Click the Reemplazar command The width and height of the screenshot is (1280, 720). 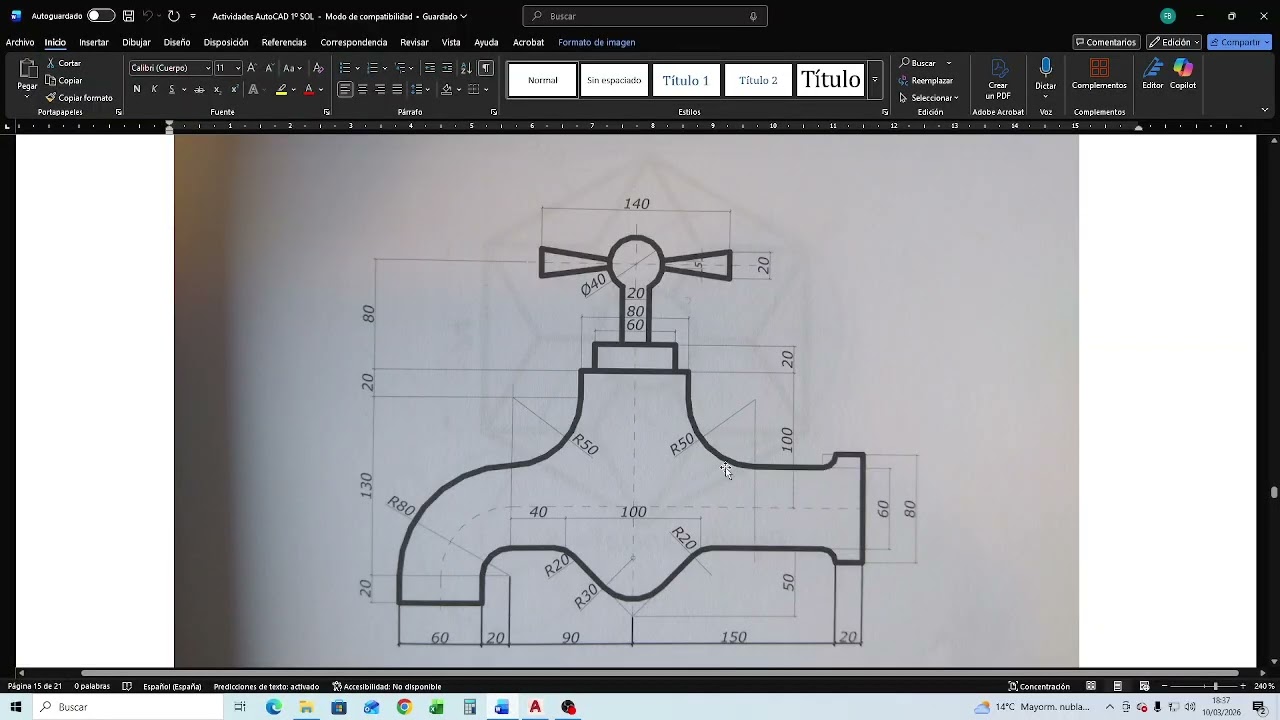pyautogui.click(x=926, y=80)
